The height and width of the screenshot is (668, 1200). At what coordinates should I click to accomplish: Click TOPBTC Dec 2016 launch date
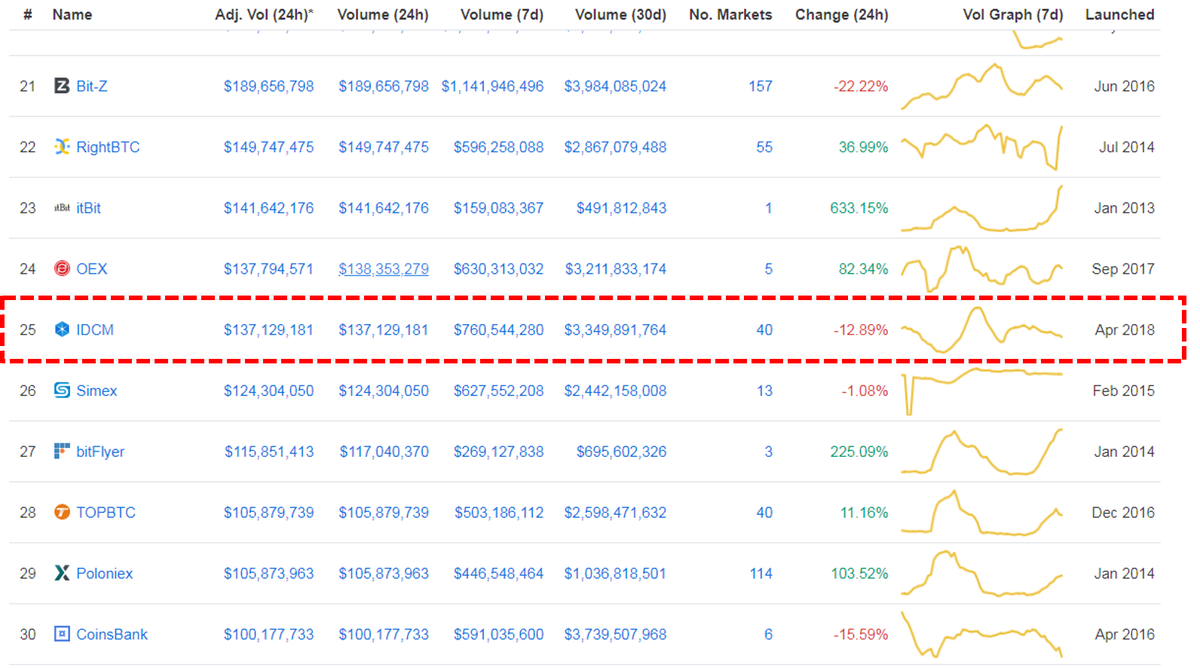(1123, 512)
